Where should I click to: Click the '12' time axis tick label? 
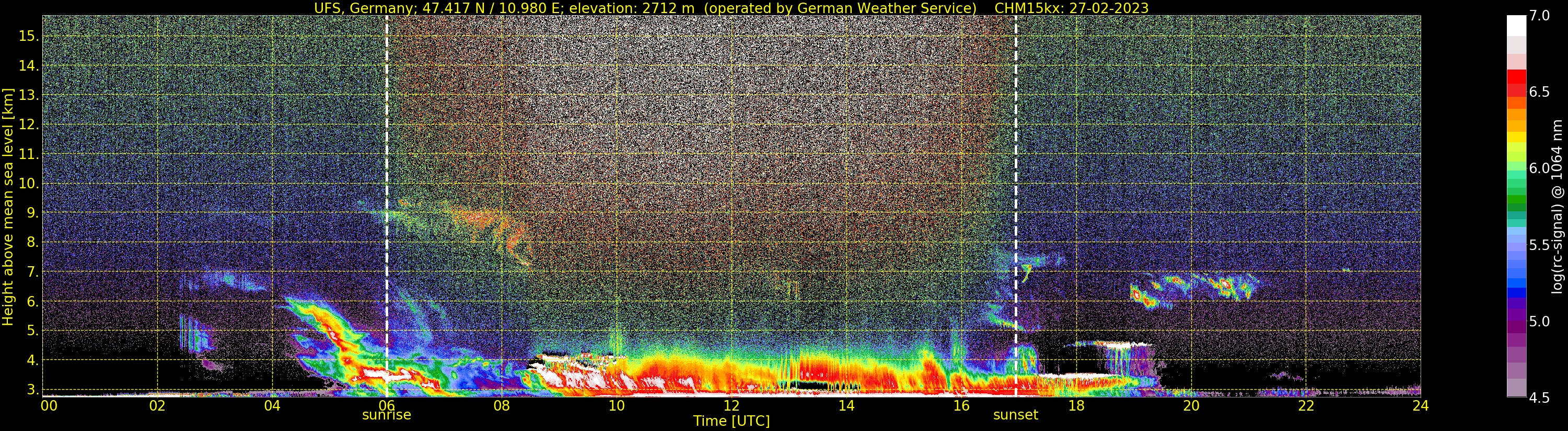tap(731, 405)
